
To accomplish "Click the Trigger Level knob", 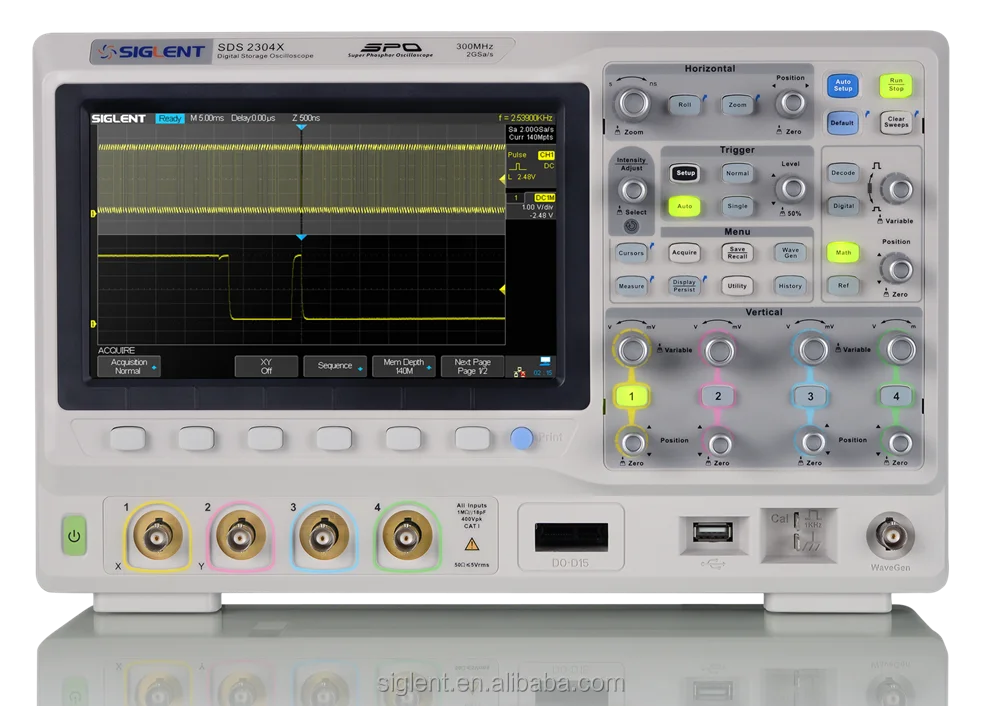I will (x=792, y=188).
